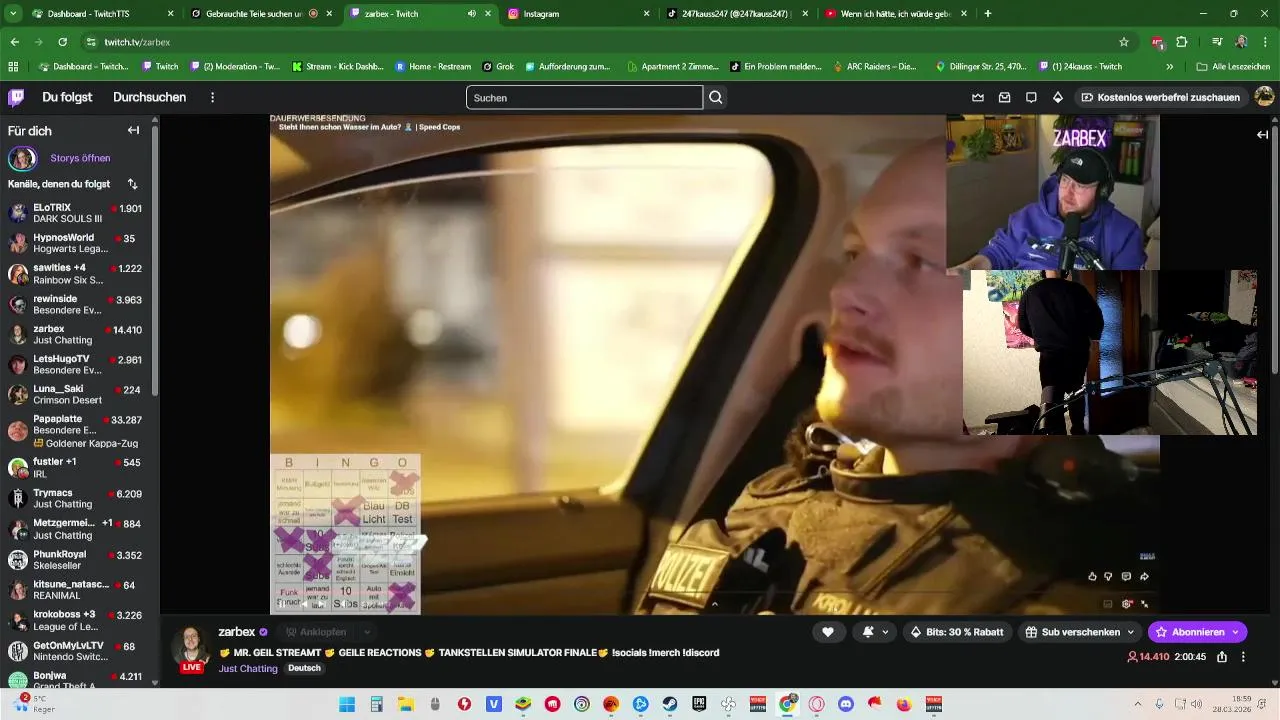Screen dimensions: 1280x720
Task: Click the Bits diamond icon in header
Action: [x=1058, y=97]
